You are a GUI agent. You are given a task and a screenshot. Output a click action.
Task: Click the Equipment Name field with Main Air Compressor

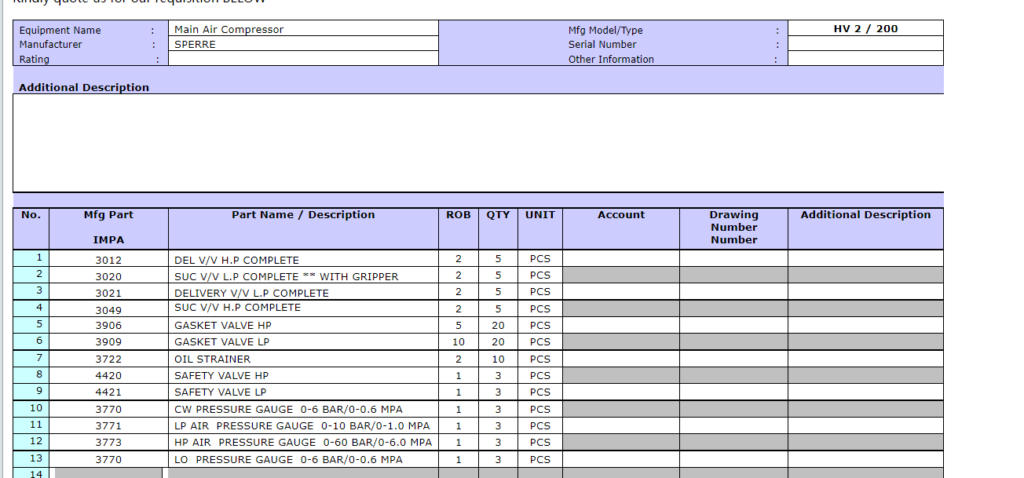coord(303,29)
